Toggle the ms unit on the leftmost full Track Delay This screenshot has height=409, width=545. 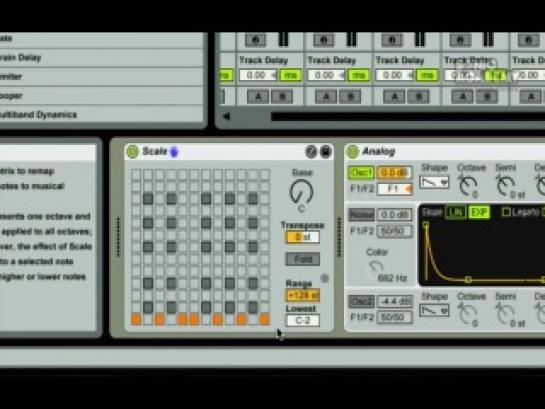(x=290, y=75)
